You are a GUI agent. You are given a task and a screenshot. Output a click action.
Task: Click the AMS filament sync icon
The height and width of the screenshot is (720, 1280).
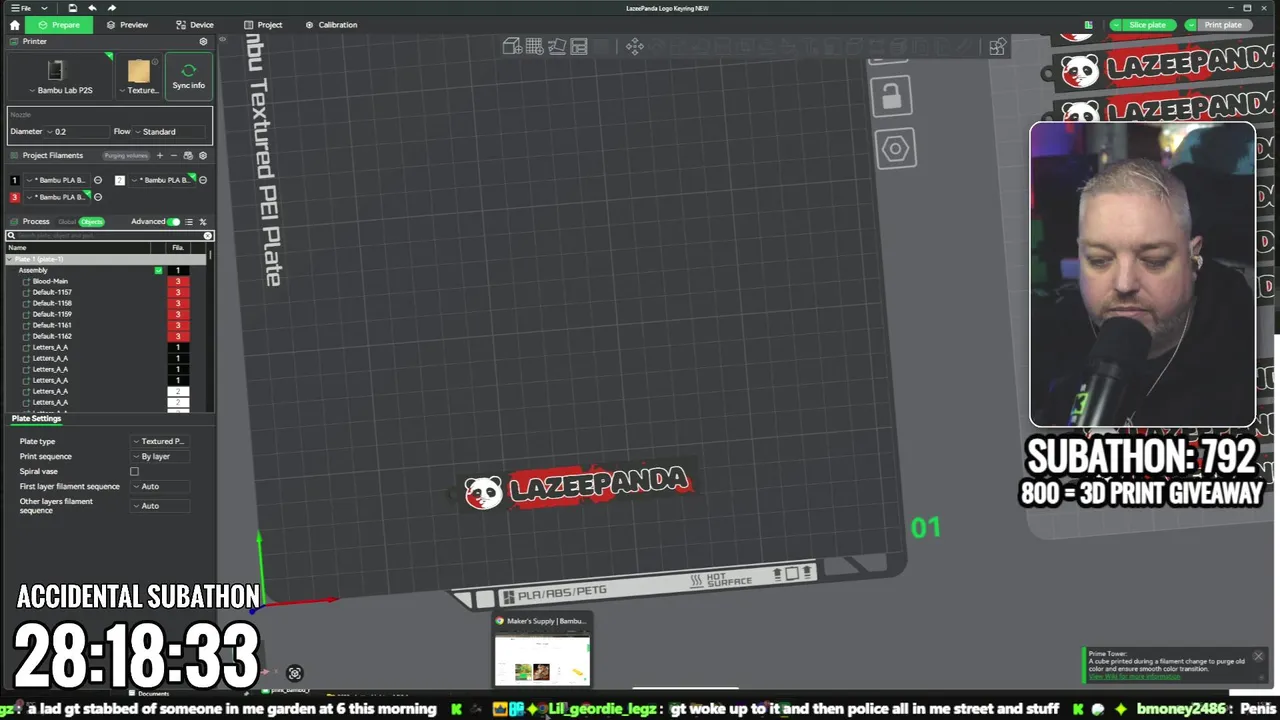[188, 156]
